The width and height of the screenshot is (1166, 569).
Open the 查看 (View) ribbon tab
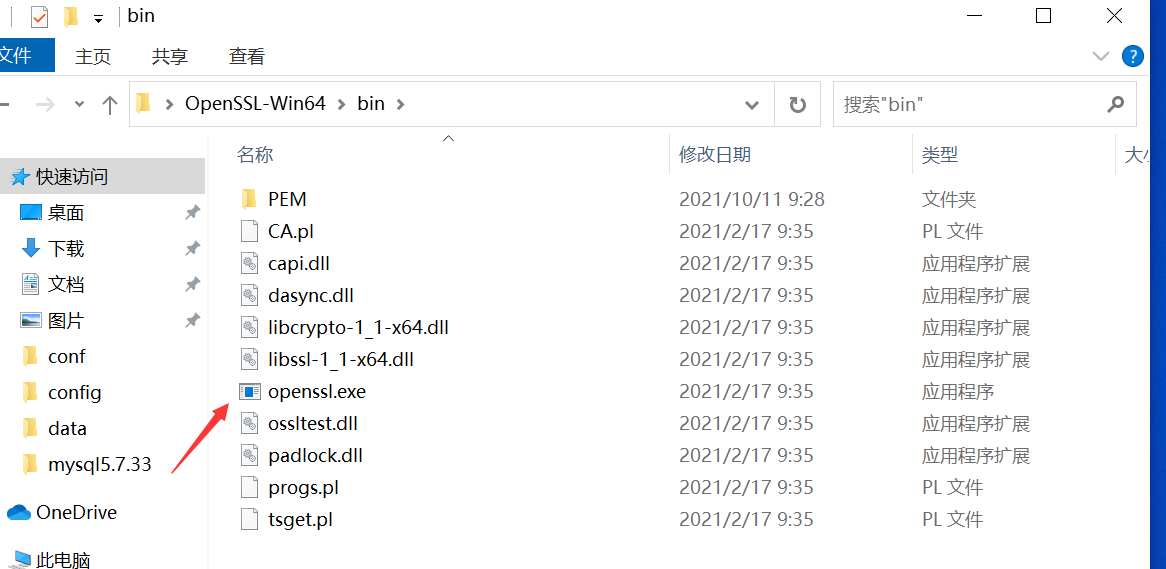(x=247, y=56)
